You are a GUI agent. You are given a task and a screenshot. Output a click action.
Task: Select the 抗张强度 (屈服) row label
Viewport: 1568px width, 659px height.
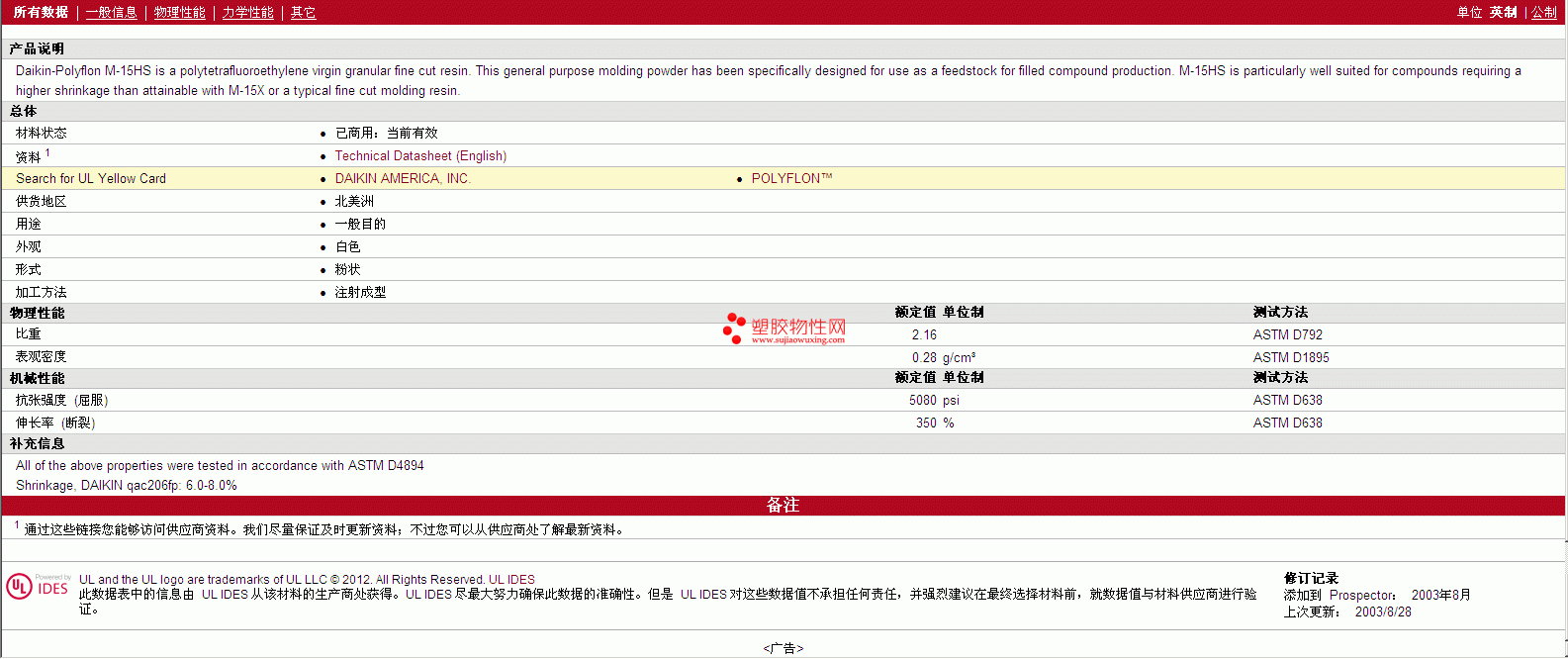[62, 400]
